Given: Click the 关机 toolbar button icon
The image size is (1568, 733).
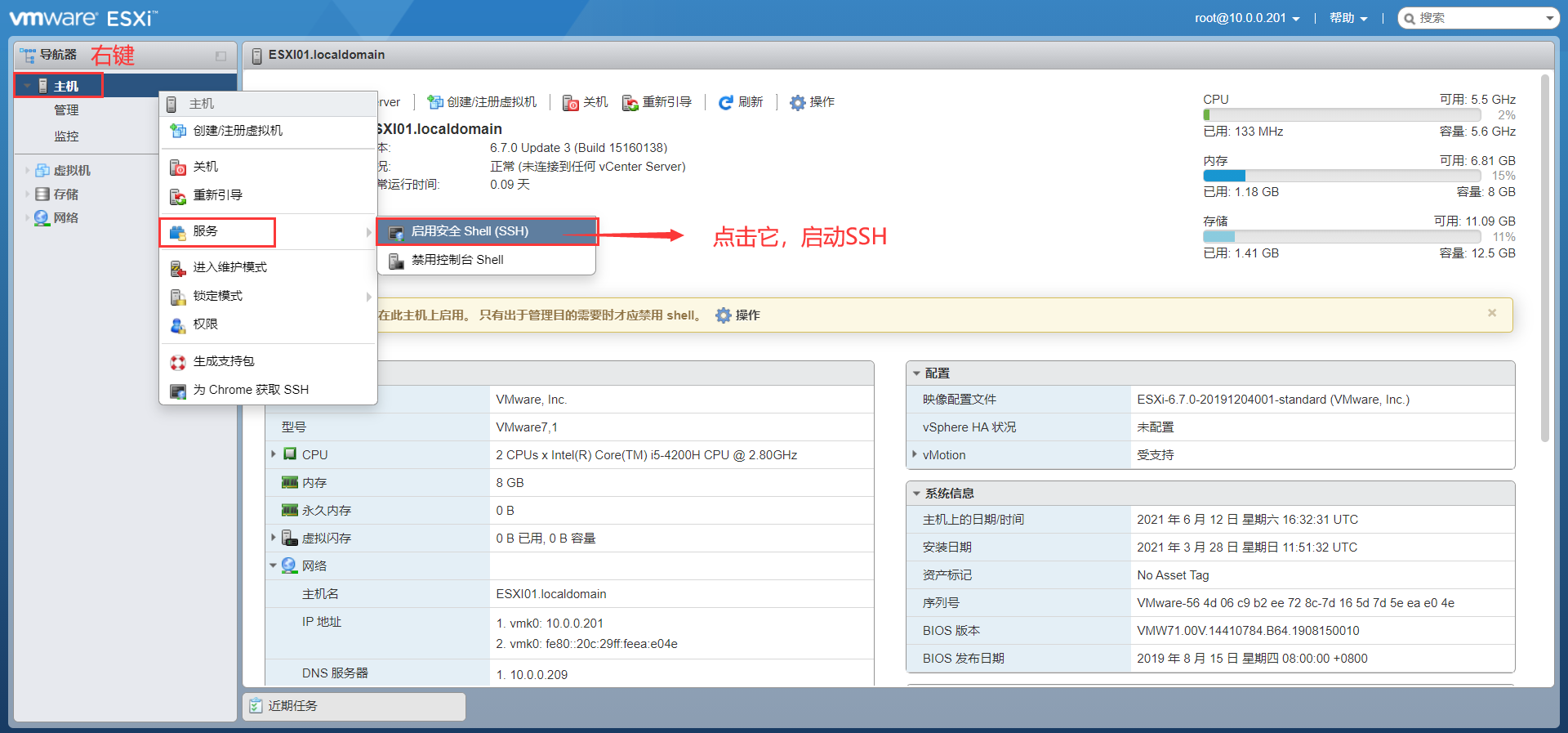Looking at the screenshot, I should tap(571, 102).
